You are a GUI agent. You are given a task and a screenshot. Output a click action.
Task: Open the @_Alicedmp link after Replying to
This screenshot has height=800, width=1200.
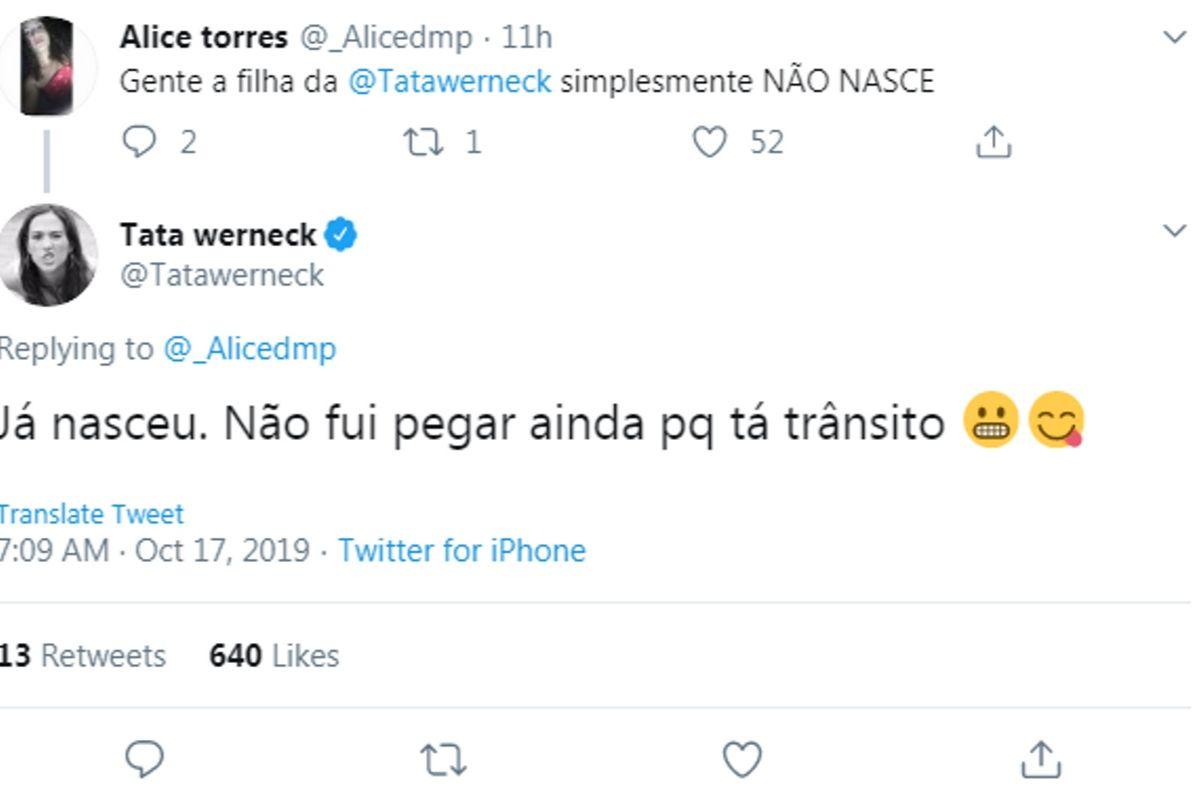pyautogui.click(x=249, y=349)
